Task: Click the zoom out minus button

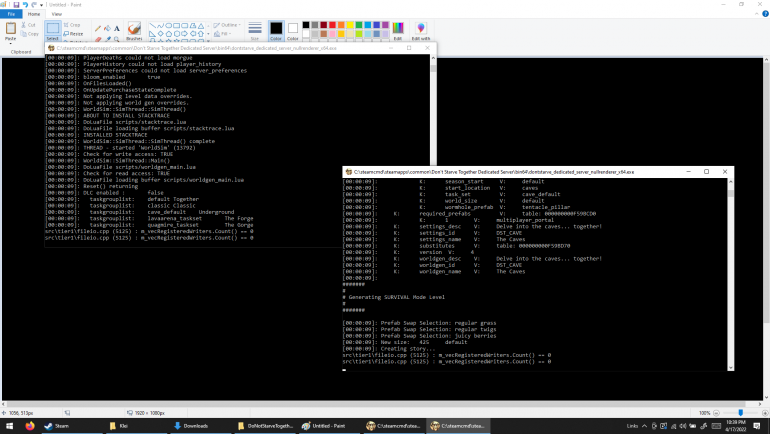Action: point(716,413)
